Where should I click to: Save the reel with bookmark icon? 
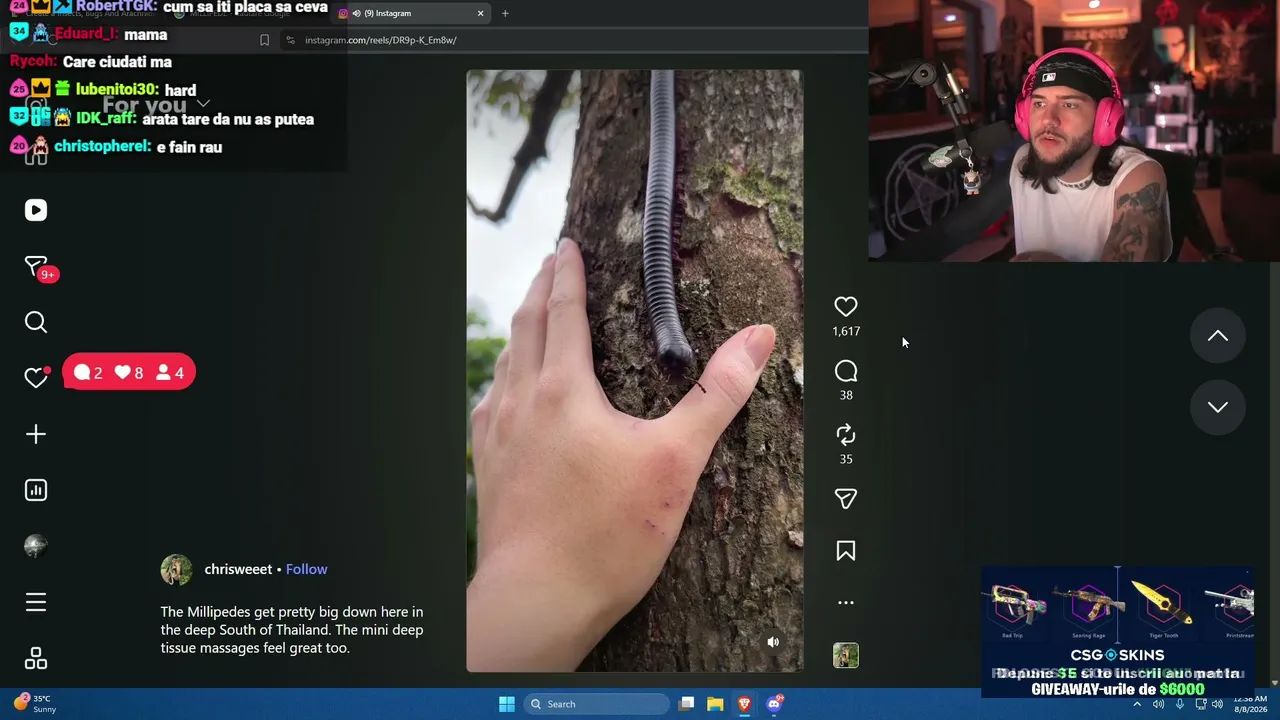846,551
